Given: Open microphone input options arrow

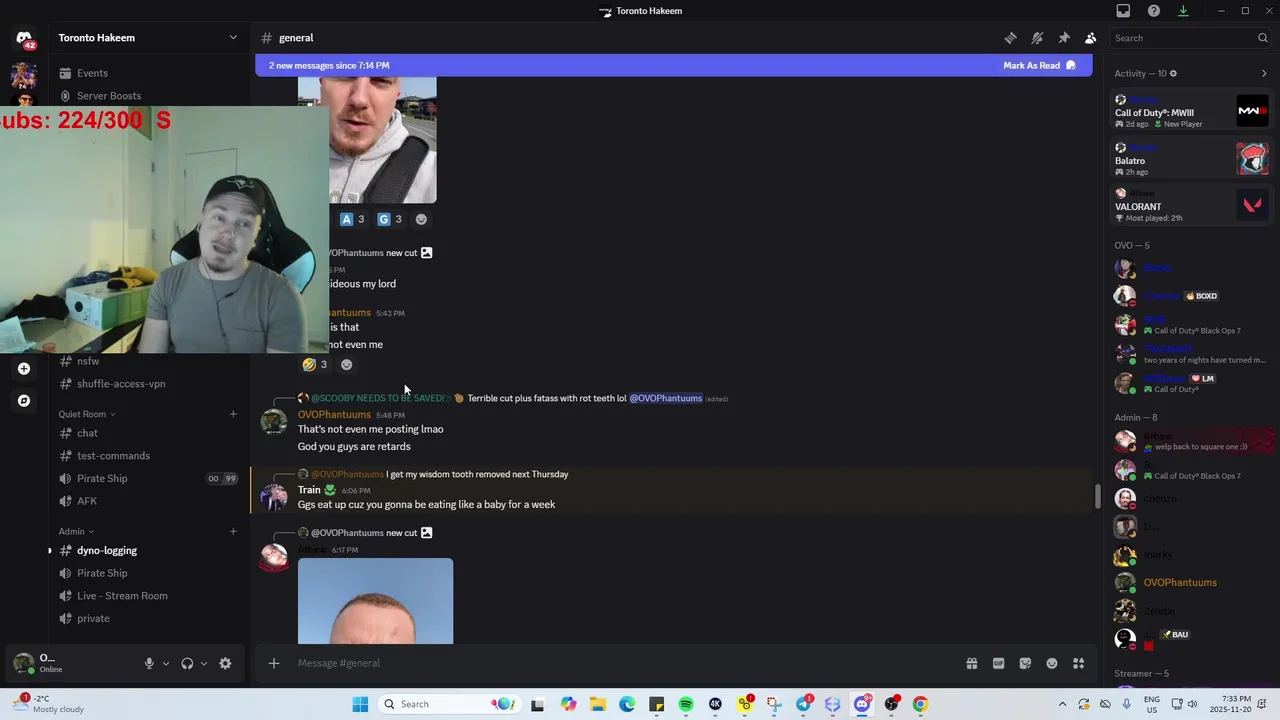Looking at the screenshot, I should [x=166, y=663].
